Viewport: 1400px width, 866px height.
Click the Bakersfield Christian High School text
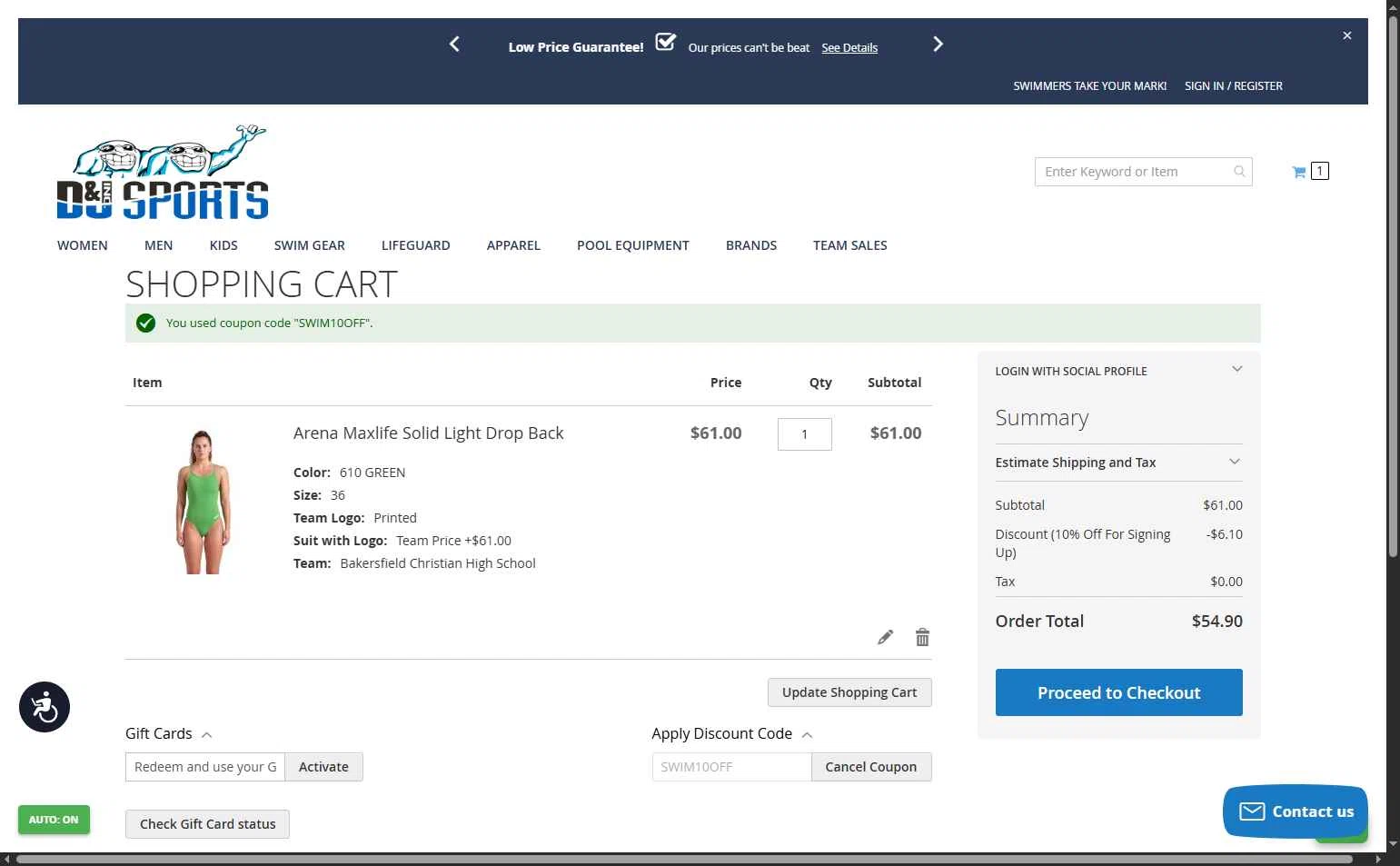(x=438, y=563)
